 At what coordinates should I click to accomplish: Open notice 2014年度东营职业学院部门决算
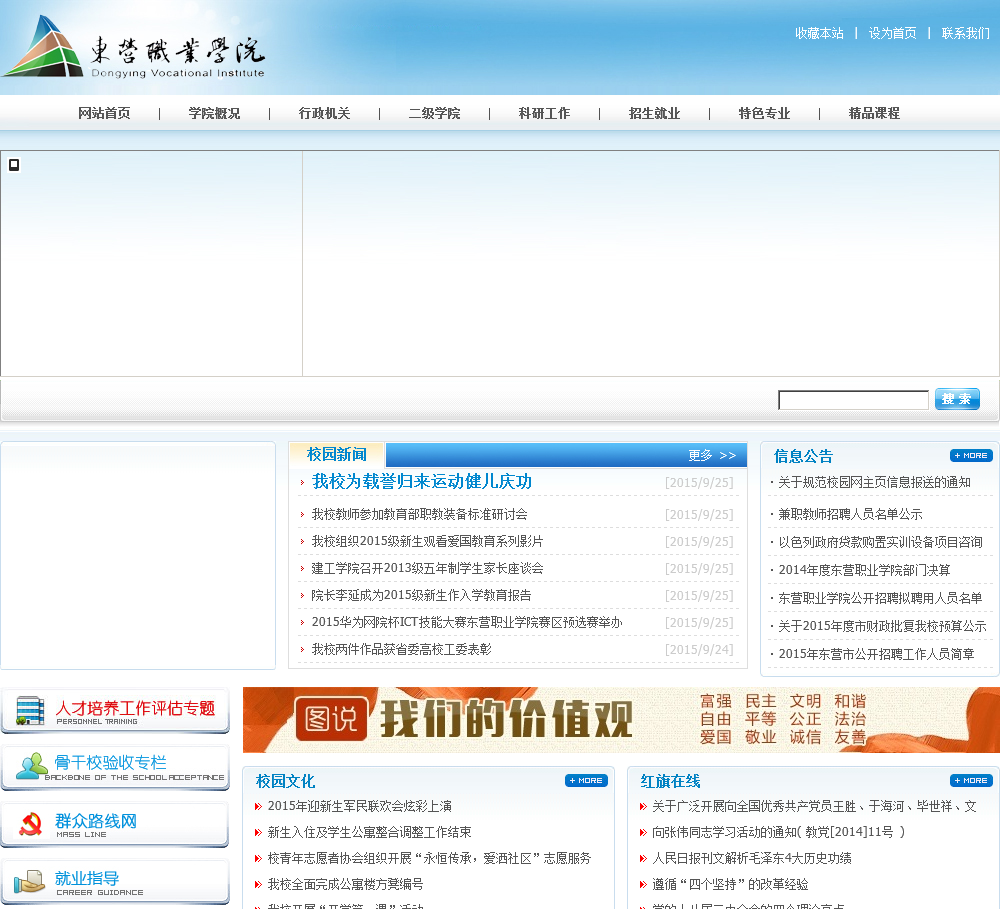tap(864, 570)
